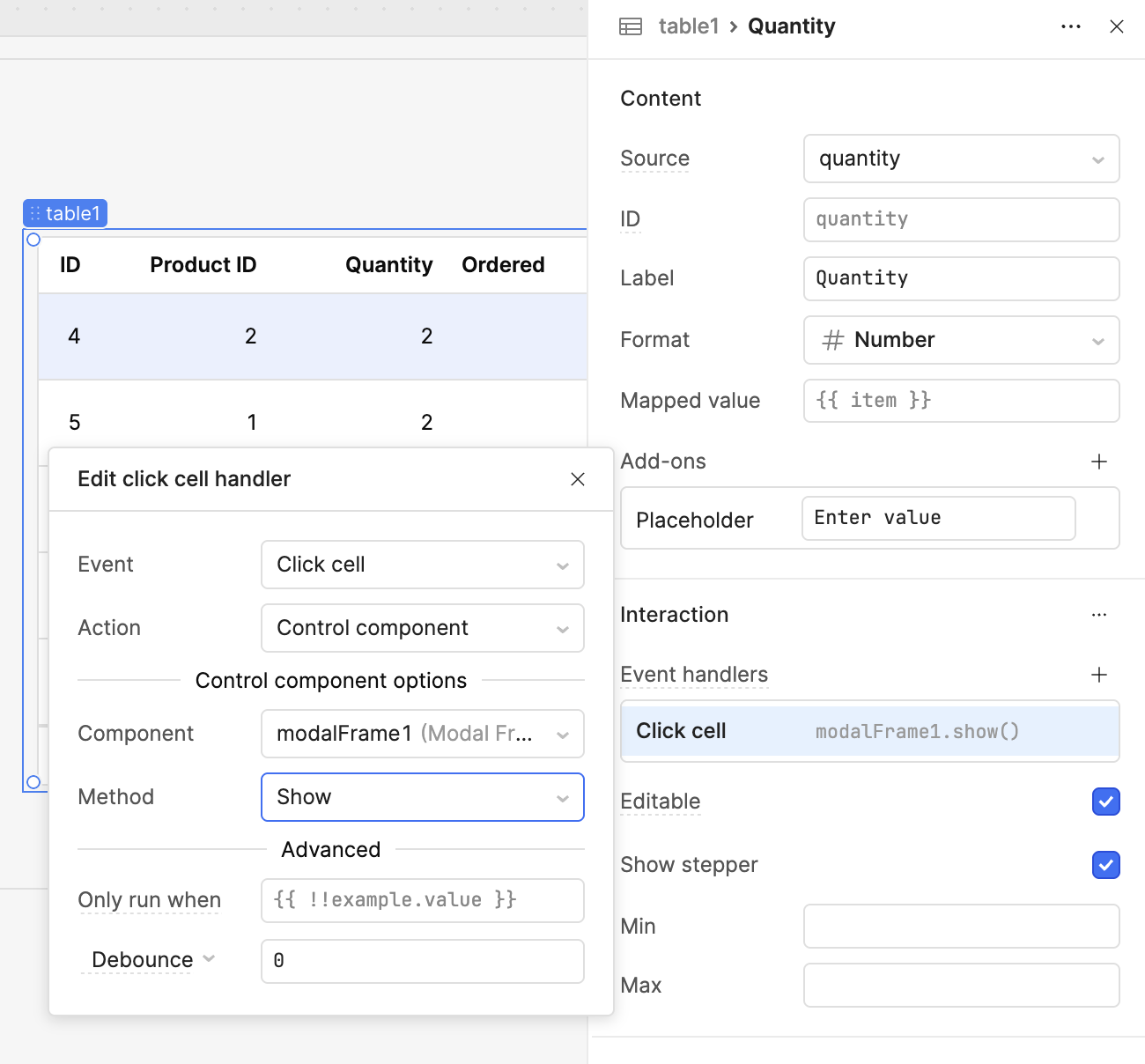Screen dimensions: 1145x1064
Task: Open the Action Control component dropdown
Action: coord(422,628)
